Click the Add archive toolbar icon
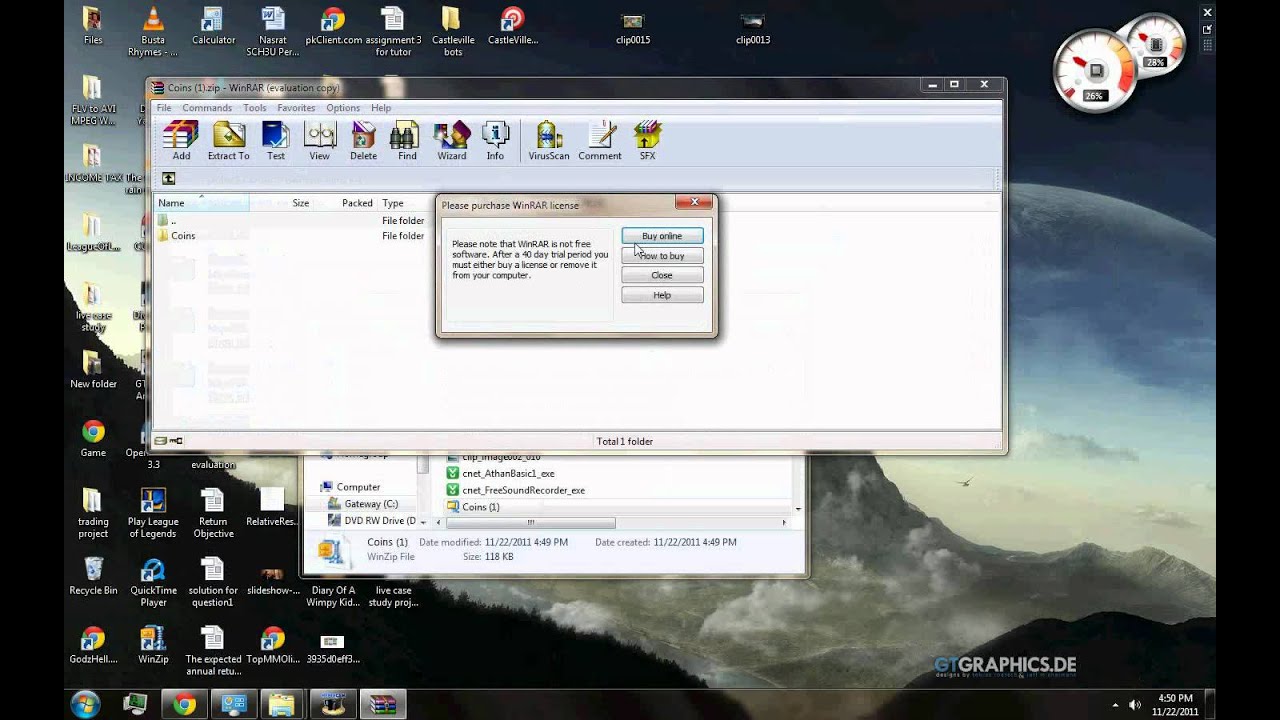1280x720 pixels. point(181,140)
